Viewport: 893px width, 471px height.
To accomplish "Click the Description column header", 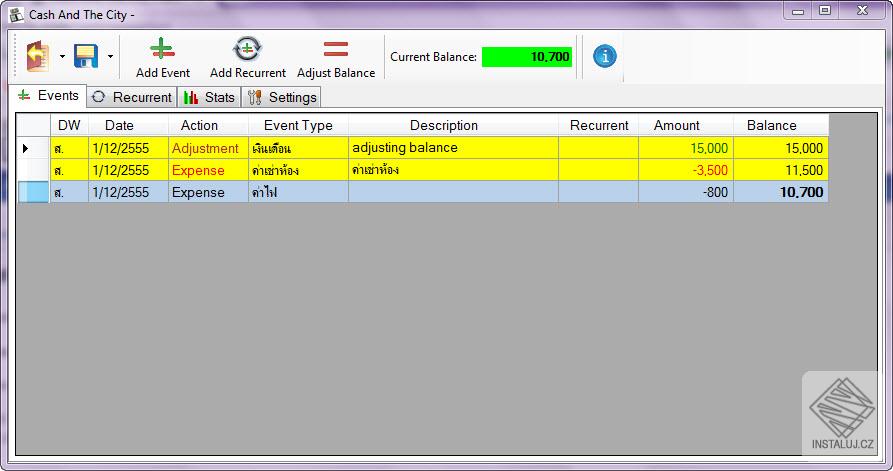I will [x=453, y=125].
